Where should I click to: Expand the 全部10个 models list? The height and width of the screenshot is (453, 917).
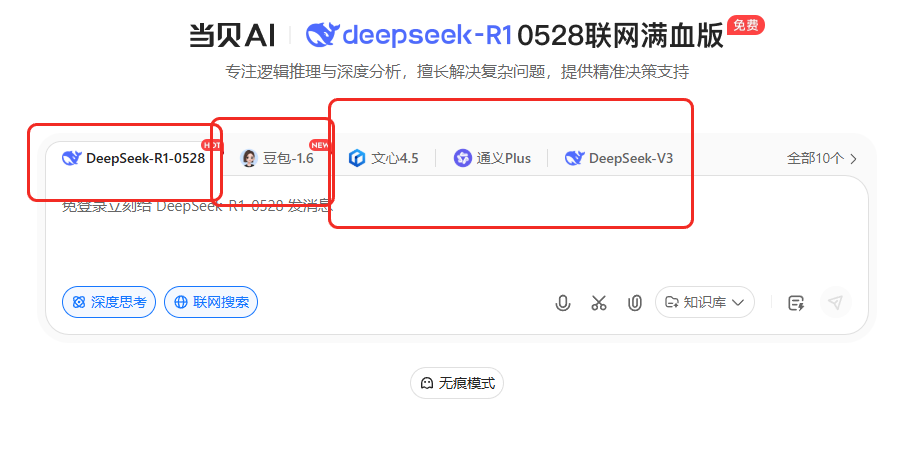click(822, 158)
